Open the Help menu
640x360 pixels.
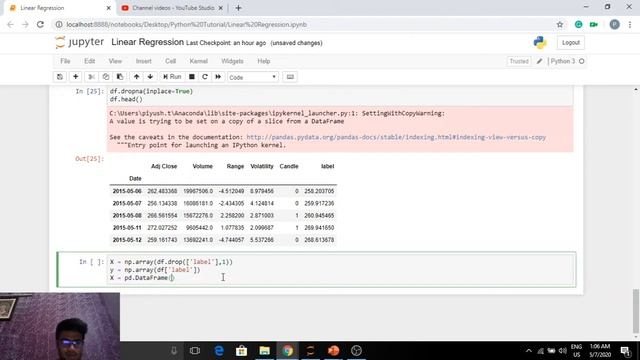point(264,61)
